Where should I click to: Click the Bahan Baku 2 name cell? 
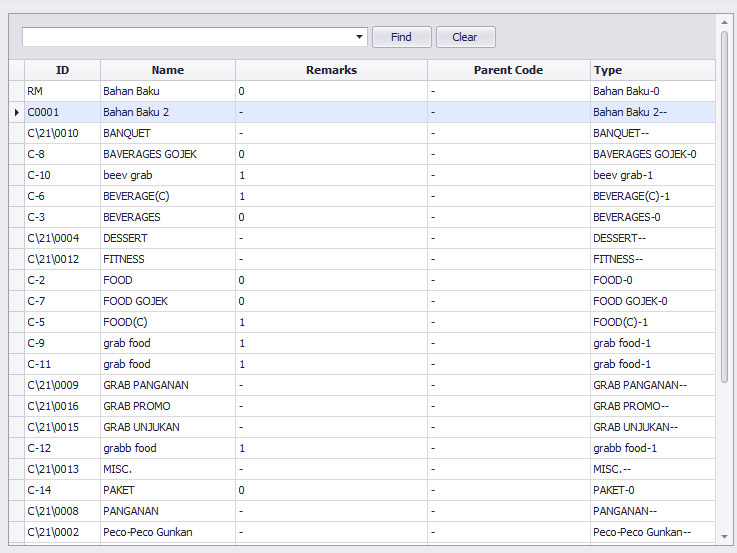click(168, 112)
